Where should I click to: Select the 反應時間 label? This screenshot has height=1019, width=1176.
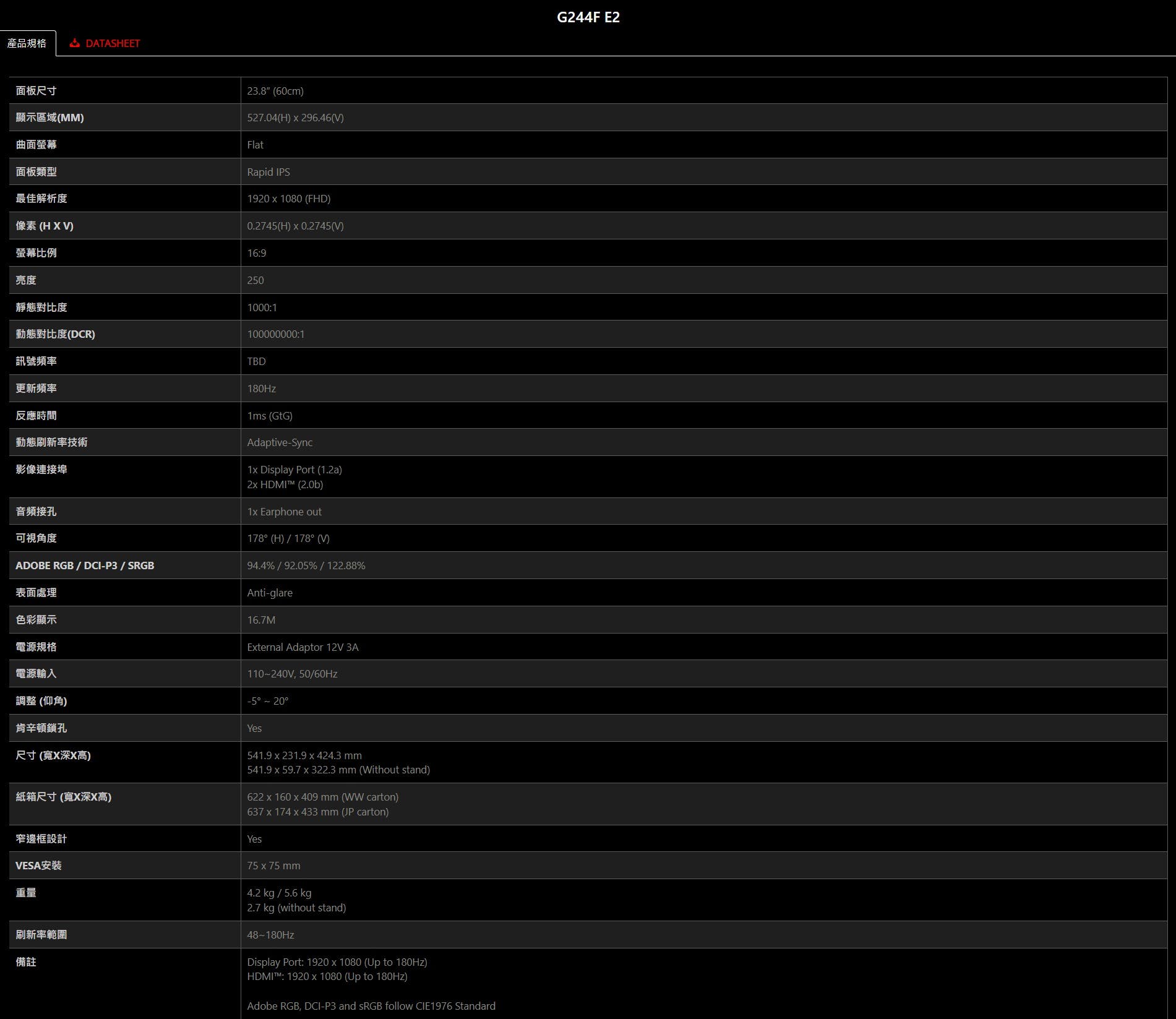(36, 416)
